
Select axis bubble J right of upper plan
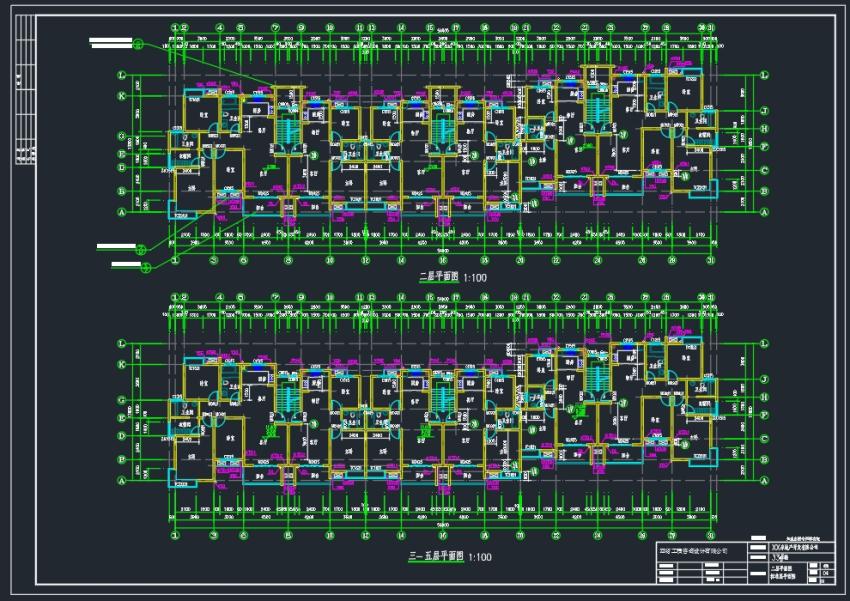tap(765, 111)
